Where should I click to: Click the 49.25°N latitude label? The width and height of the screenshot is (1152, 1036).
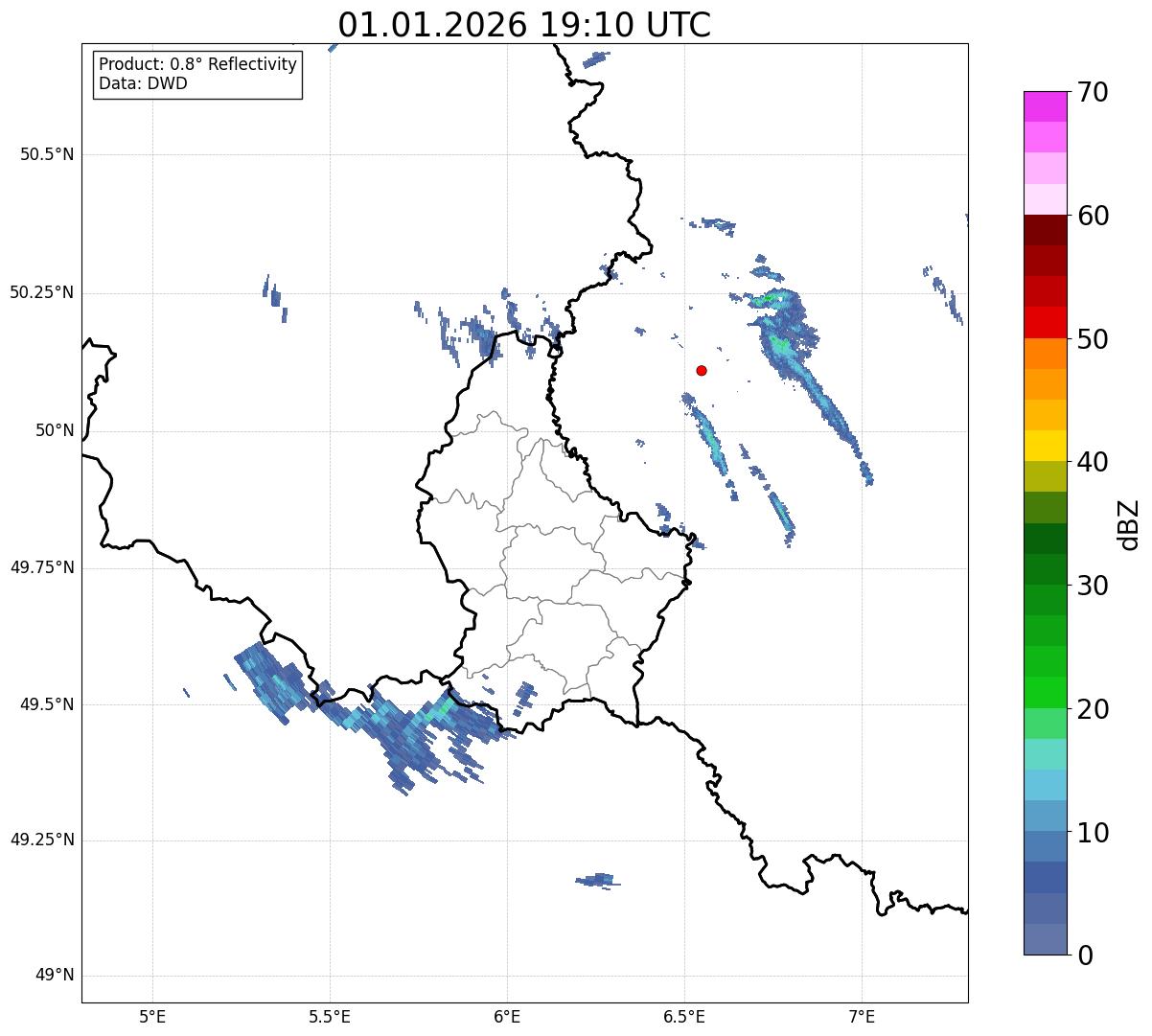[x=41, y=840]
